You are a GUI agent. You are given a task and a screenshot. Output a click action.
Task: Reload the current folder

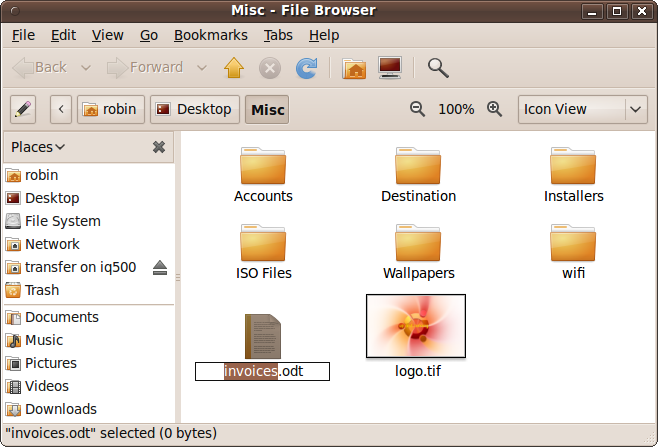coord(307,68)
